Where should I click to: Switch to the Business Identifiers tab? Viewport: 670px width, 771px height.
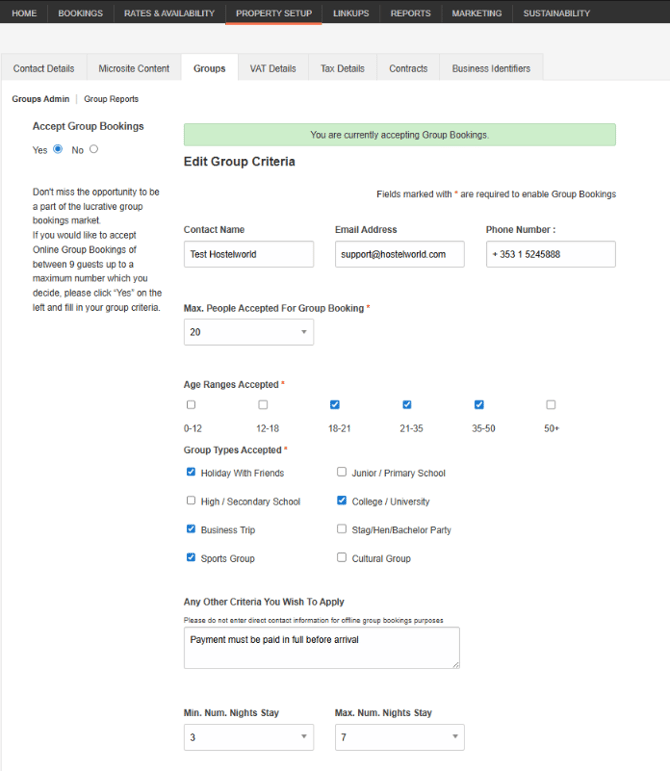(x=491, y=69)
